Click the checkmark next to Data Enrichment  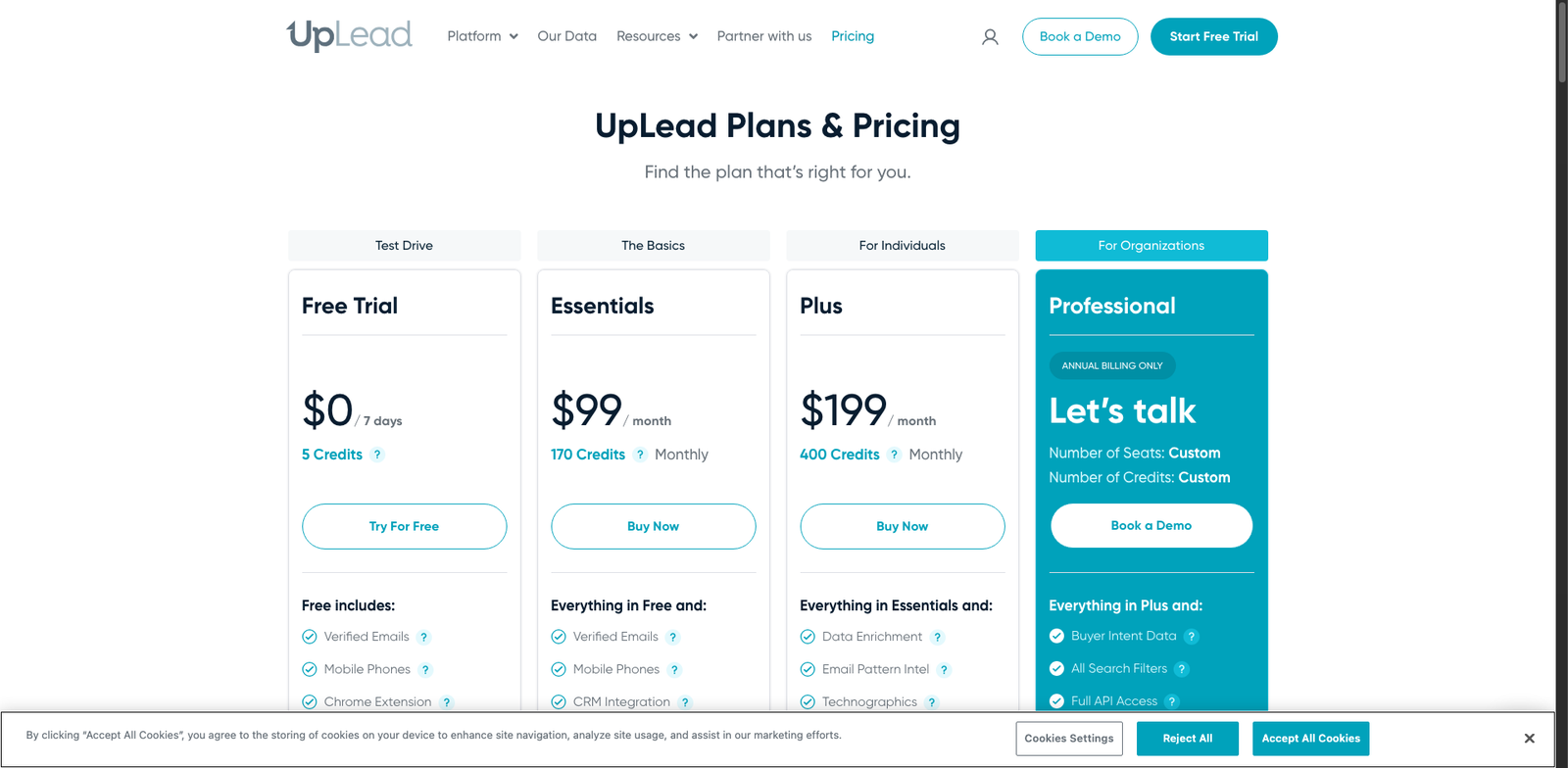(806, 636)
